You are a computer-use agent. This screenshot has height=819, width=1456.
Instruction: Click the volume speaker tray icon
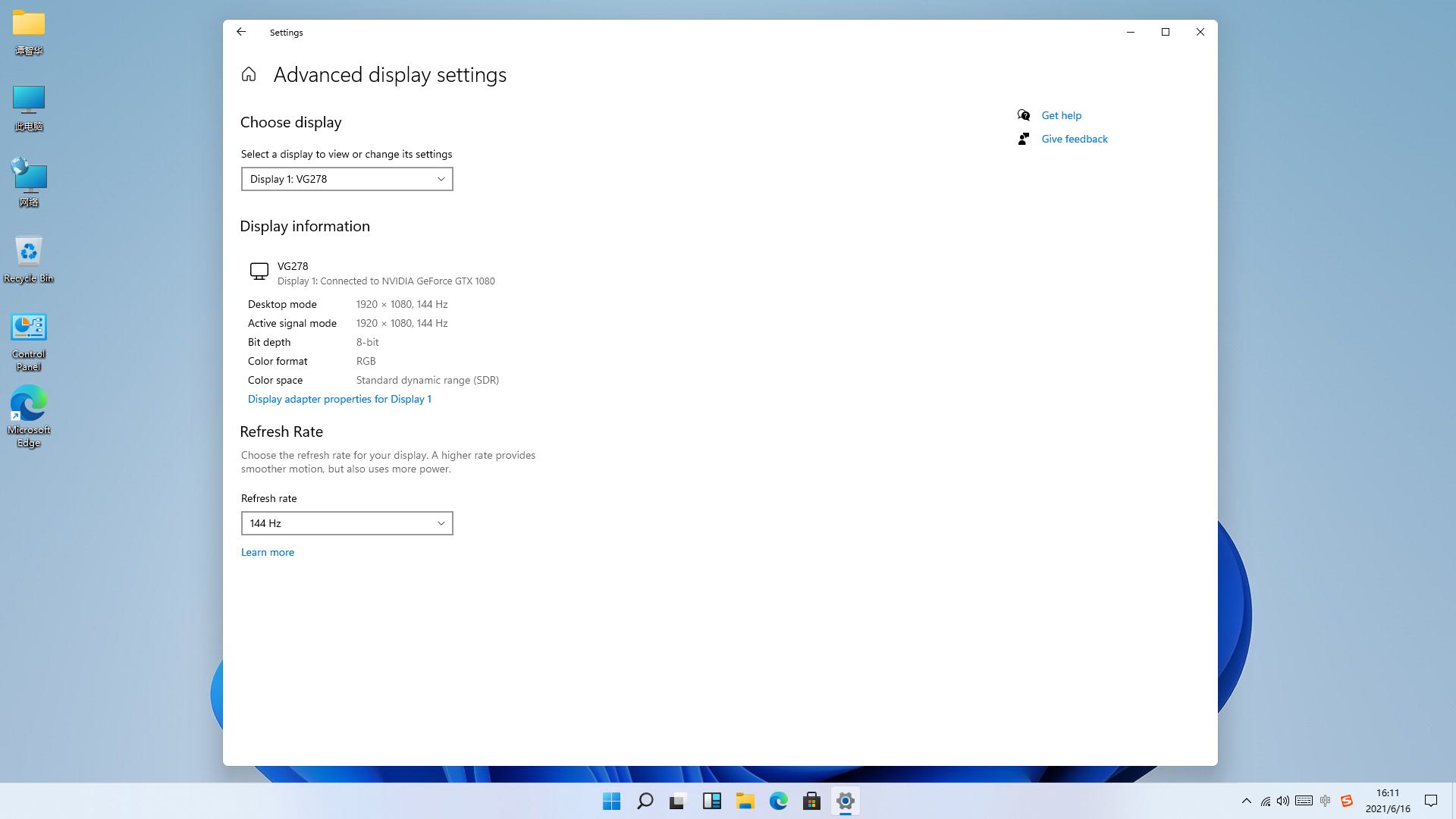pyautogui.click(x=1283, y=801)
